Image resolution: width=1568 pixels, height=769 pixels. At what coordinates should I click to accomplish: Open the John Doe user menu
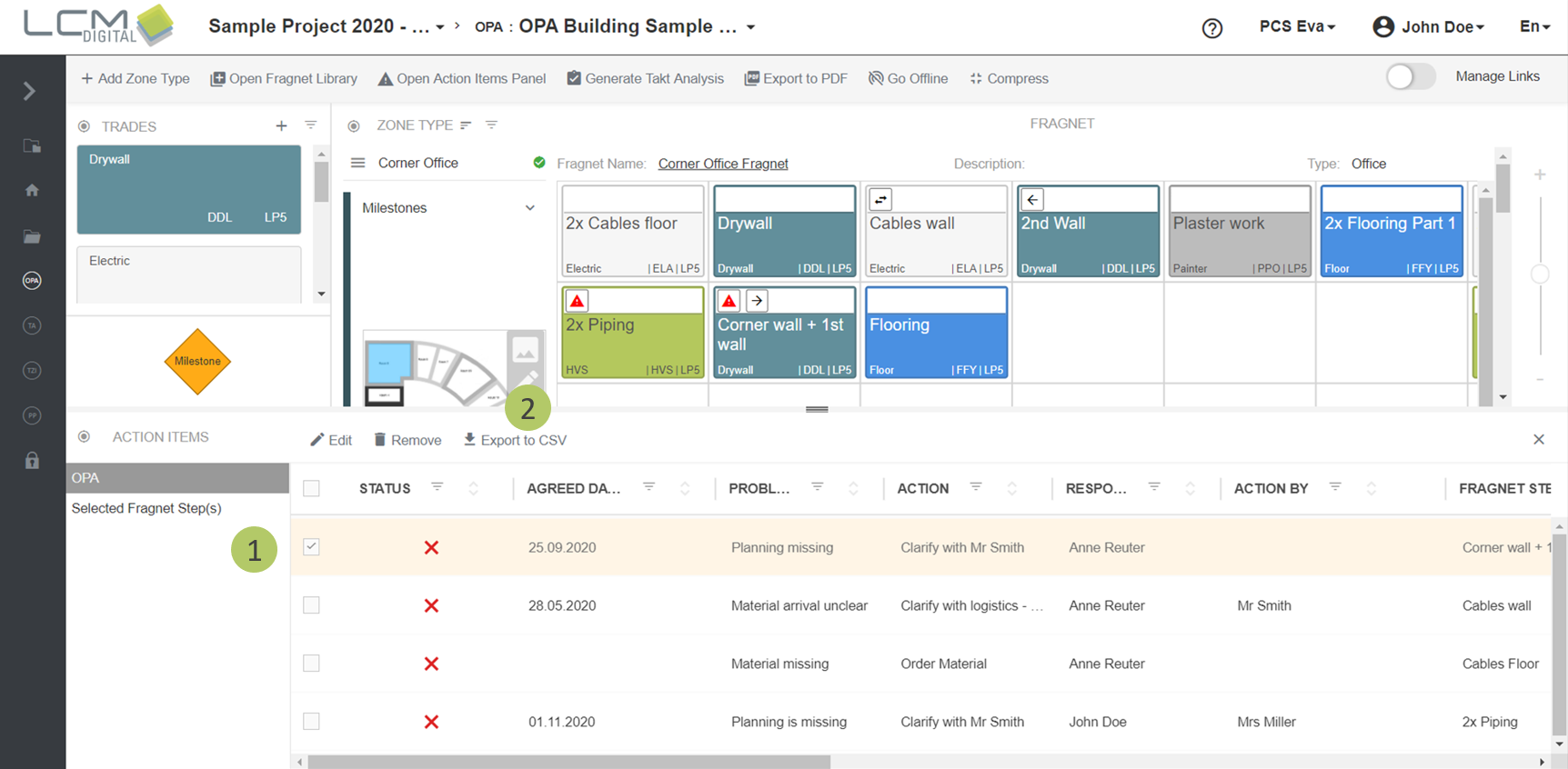tap(1429, 27)
